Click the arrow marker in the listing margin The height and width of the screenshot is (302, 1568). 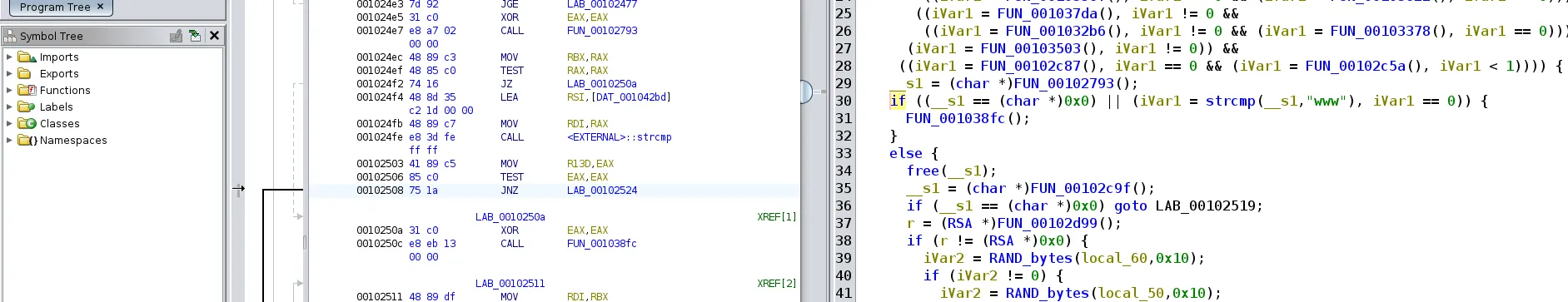tap(238, 189)
